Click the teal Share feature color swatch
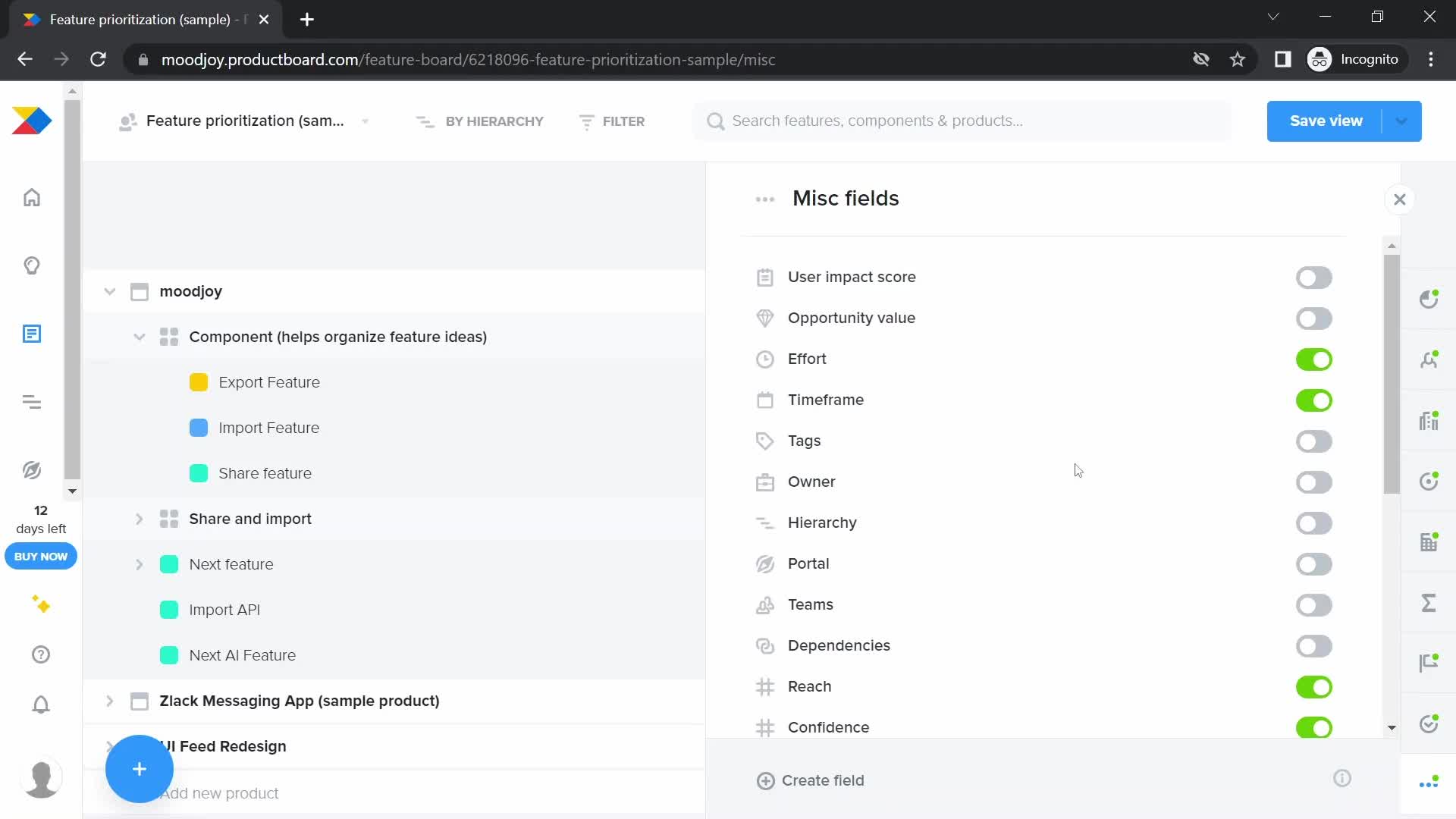The image size is (1456, 819). coord(199,473)
